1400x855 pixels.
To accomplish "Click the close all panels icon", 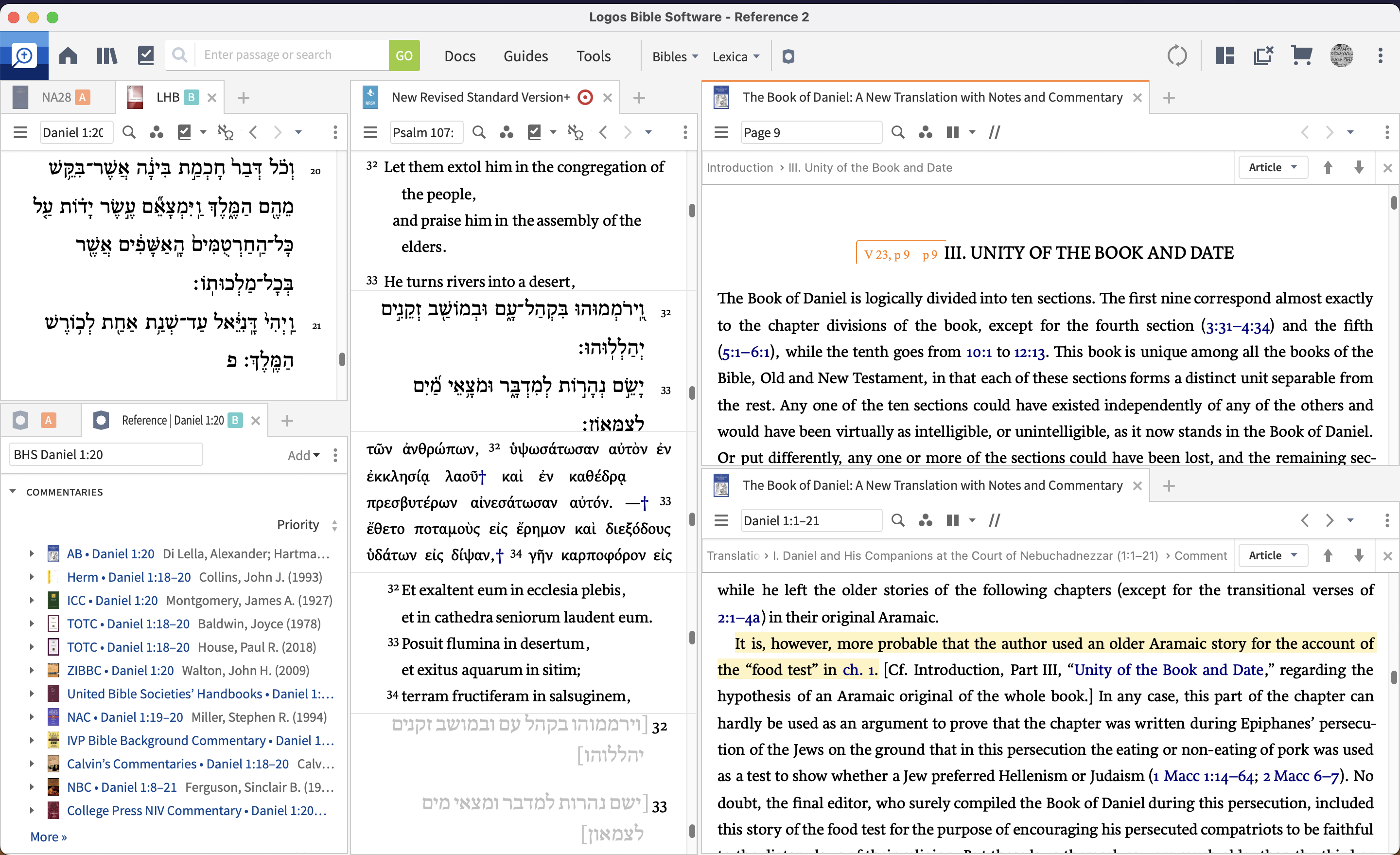I will [x=1263, y=56].
